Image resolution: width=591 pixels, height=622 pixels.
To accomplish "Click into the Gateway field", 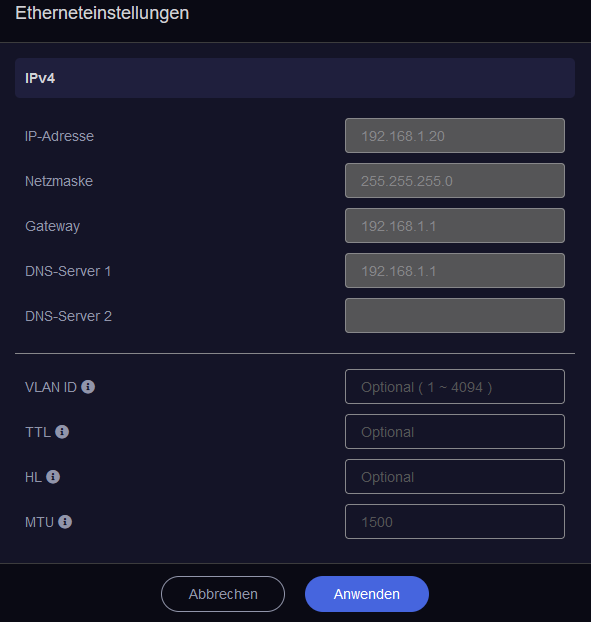I will pos(455,226).
